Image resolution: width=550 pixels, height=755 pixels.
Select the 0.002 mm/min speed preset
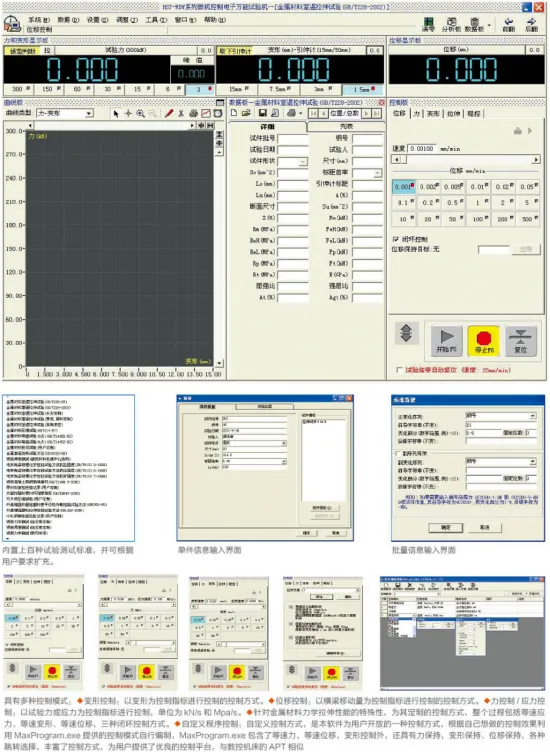(x=429, y=187)
